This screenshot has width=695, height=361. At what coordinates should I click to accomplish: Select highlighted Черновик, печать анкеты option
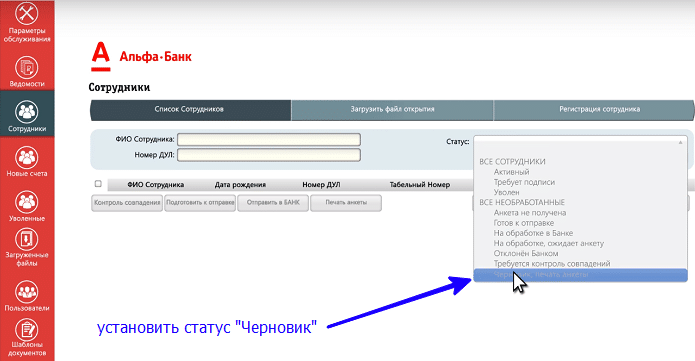click(581, 275)
